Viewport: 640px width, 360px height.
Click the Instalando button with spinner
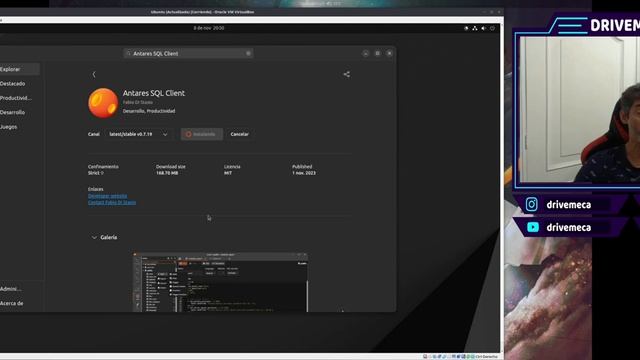click(x=202, y=134)
